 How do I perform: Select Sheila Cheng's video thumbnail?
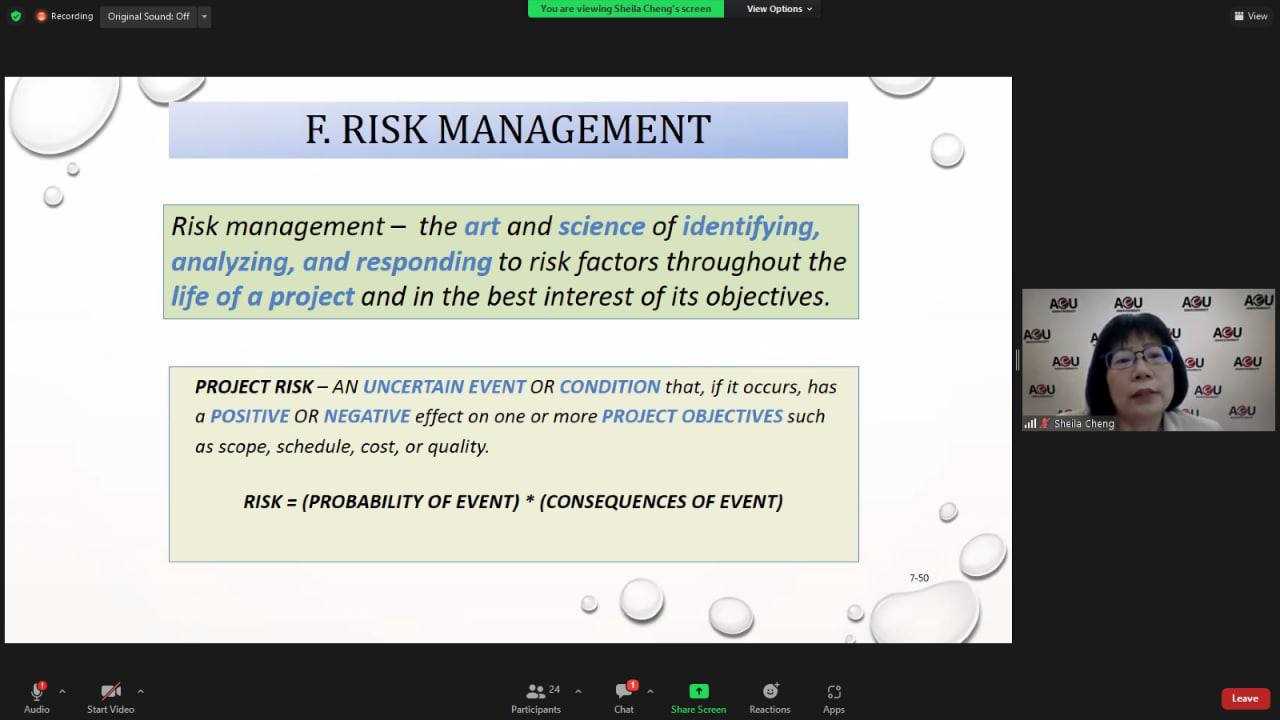pos(1148,360)
